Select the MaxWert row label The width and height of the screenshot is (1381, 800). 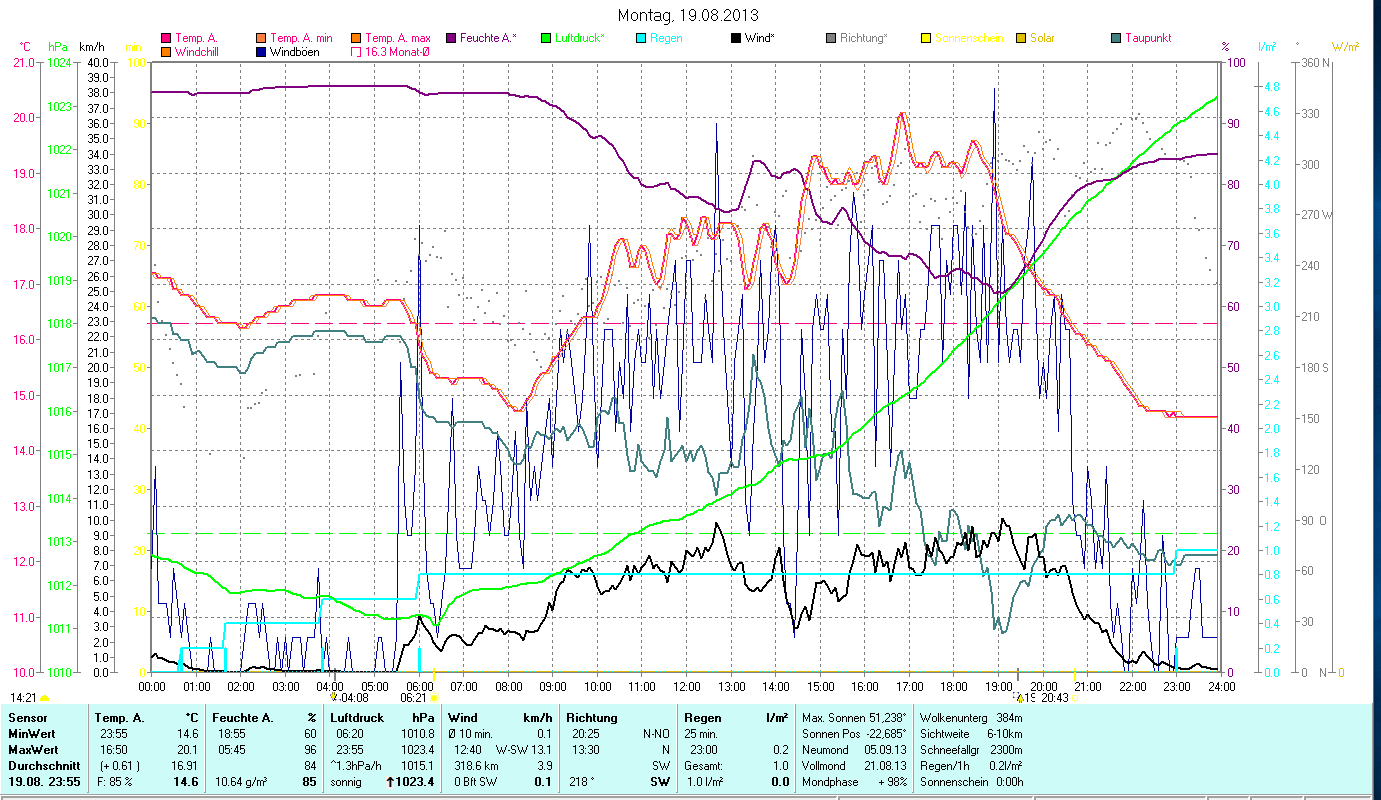34,750
